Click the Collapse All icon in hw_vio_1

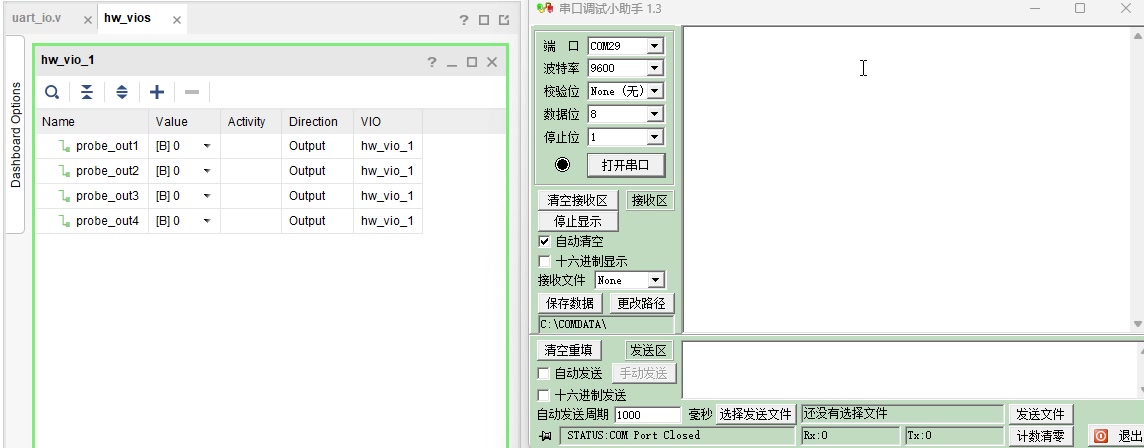[x=87, y=92]
